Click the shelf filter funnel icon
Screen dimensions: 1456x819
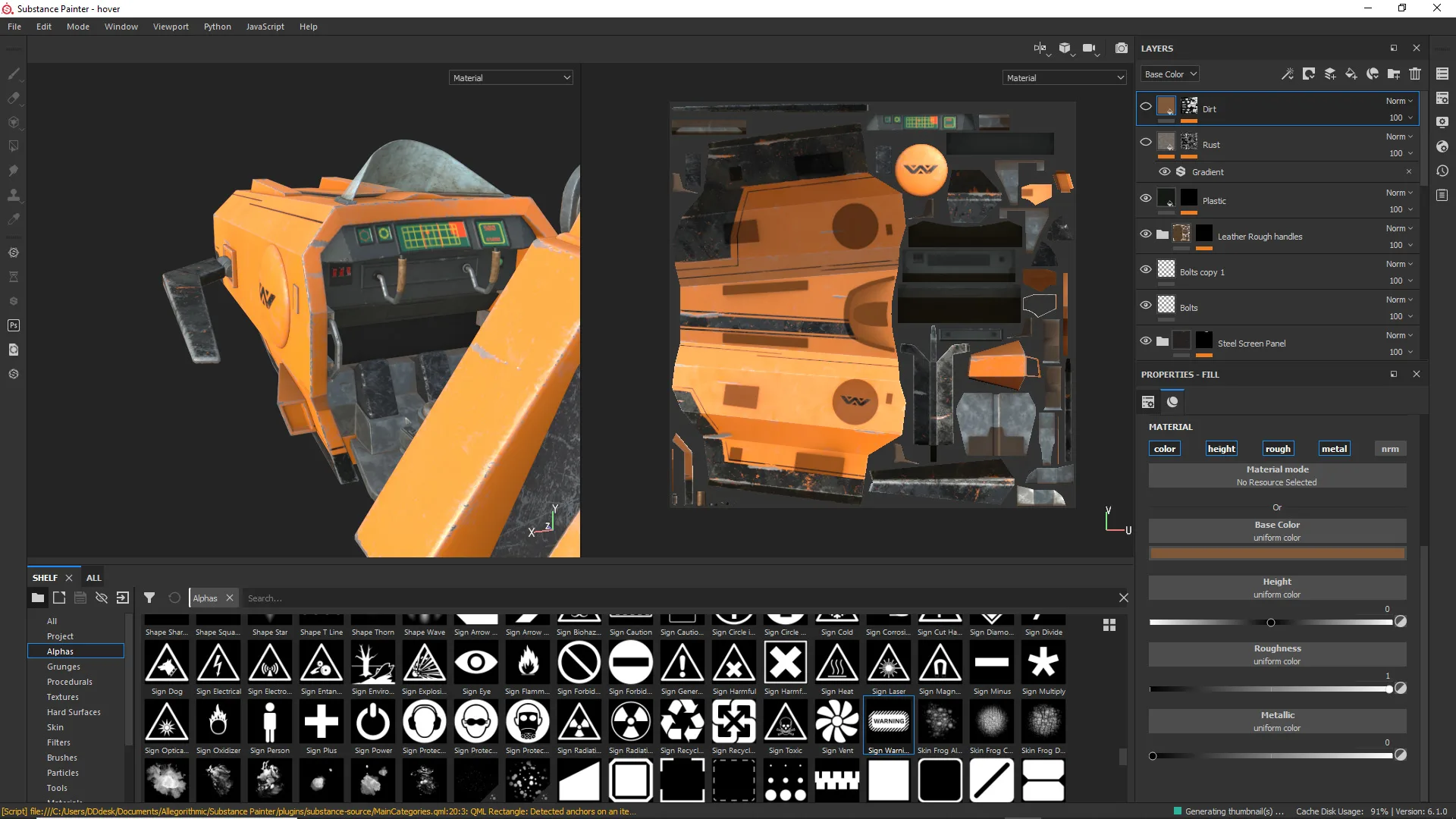[x=149, y=598]
